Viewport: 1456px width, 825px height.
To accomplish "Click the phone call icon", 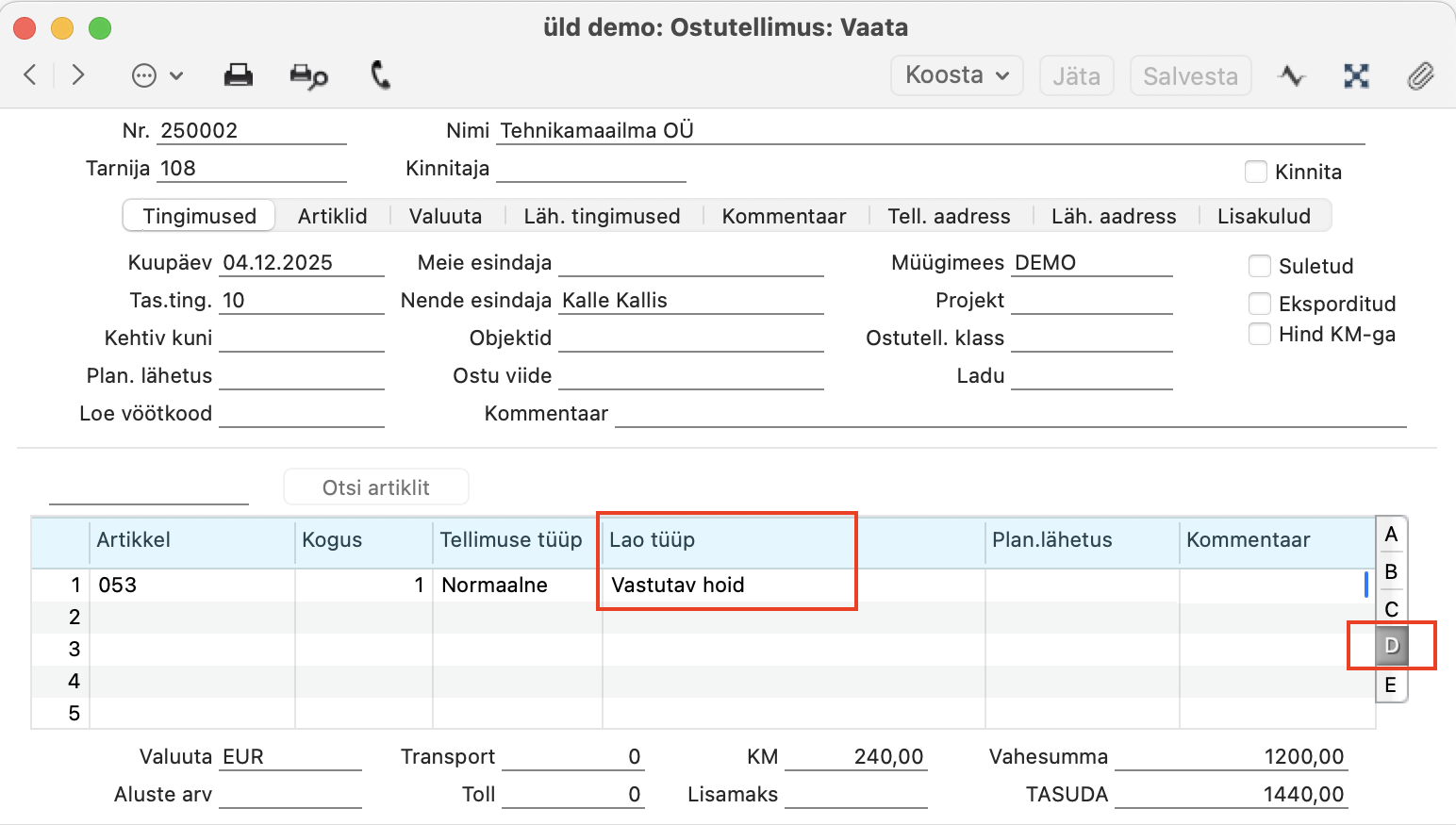I will [380, 75].
